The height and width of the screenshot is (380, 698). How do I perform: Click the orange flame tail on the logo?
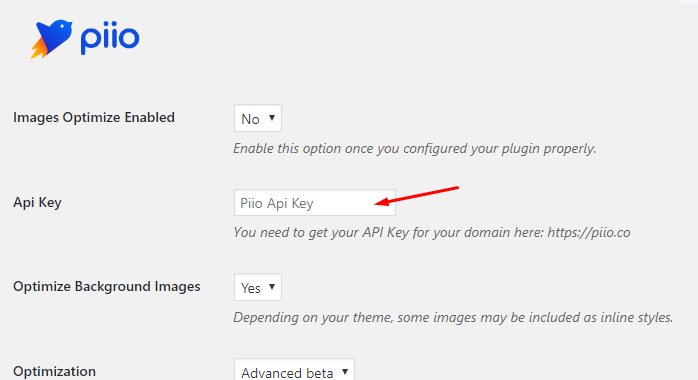click(x=39, y=49)
